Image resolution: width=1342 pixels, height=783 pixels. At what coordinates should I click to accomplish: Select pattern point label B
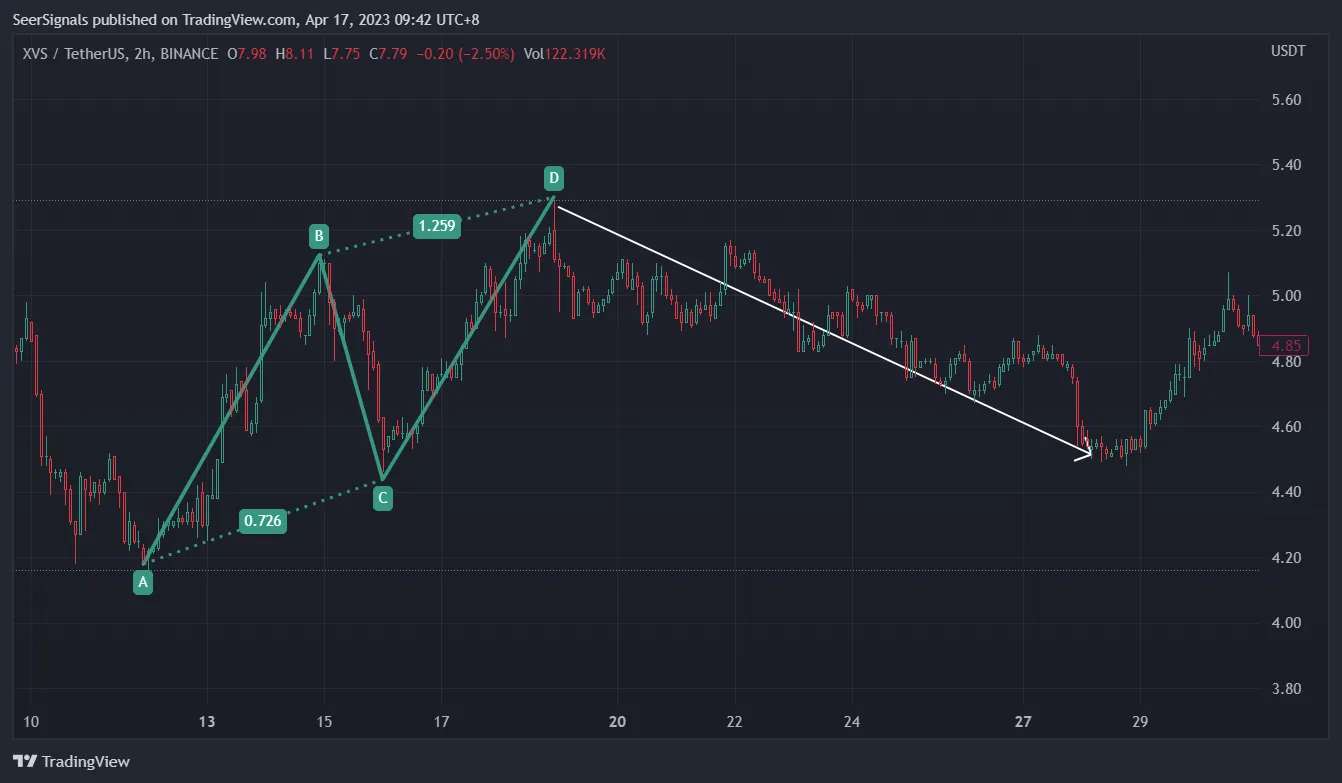click(x=318, y=236)
